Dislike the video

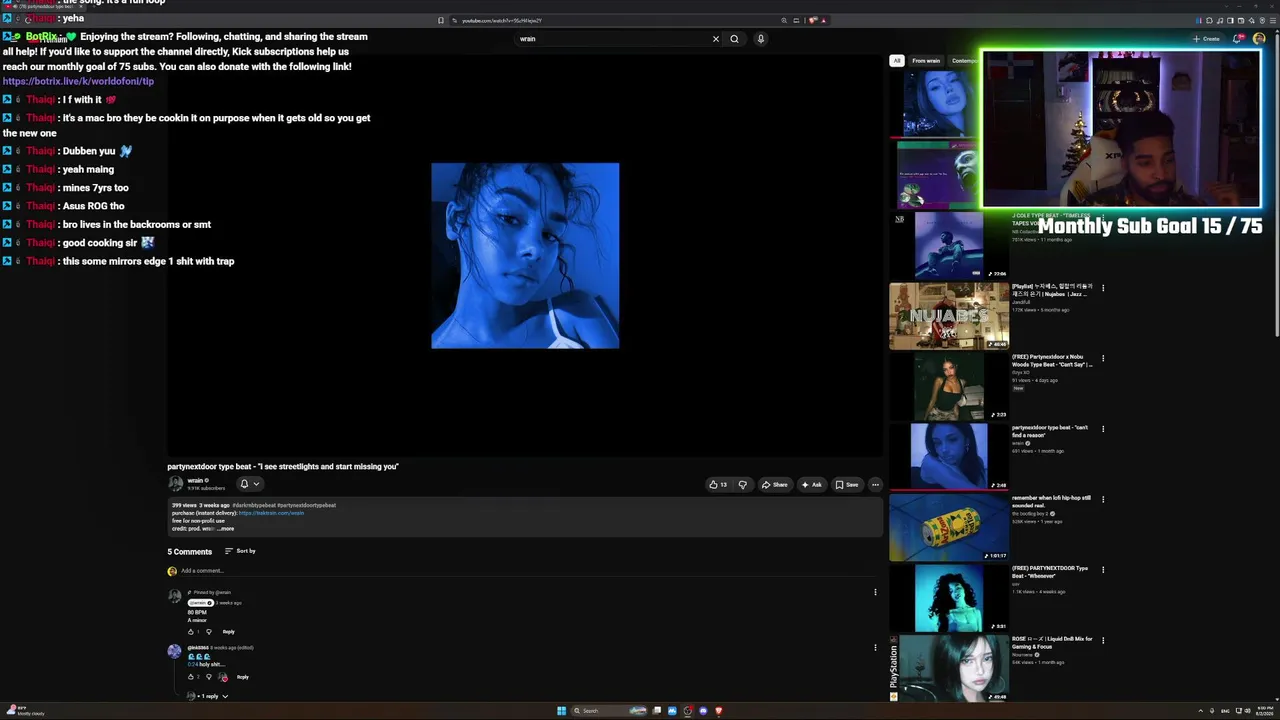pos(742,485)
